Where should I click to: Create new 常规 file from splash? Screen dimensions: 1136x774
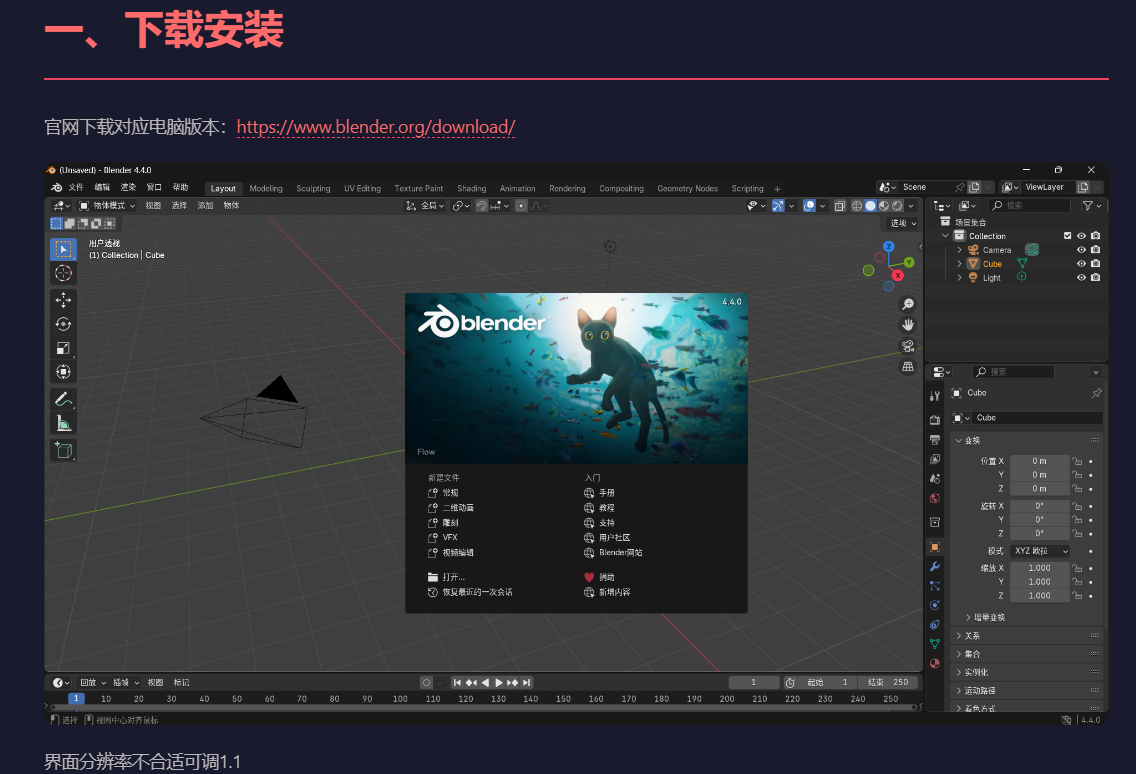[443, 493]
